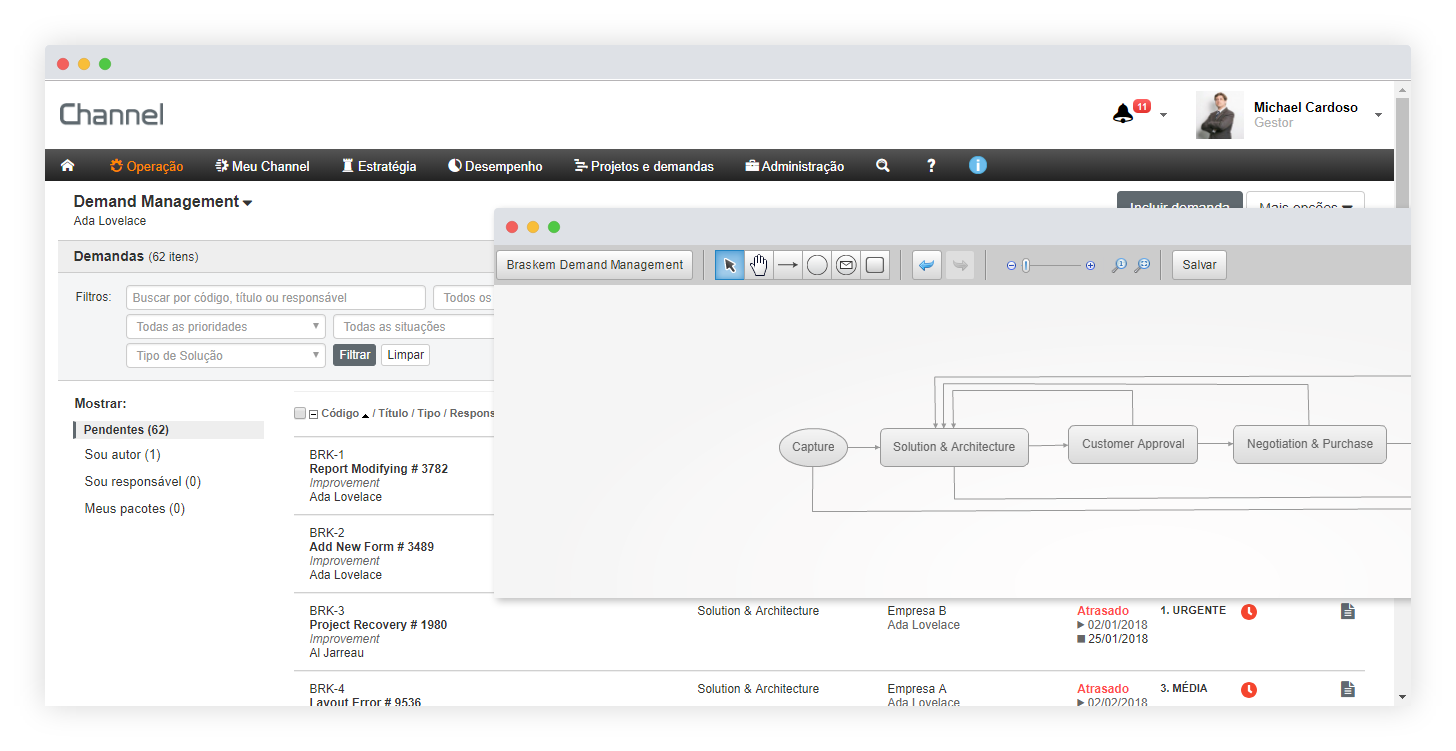Expand the Tipo de Solução dropdown
The image size is (1456, 751).
(x=226, y=356)
